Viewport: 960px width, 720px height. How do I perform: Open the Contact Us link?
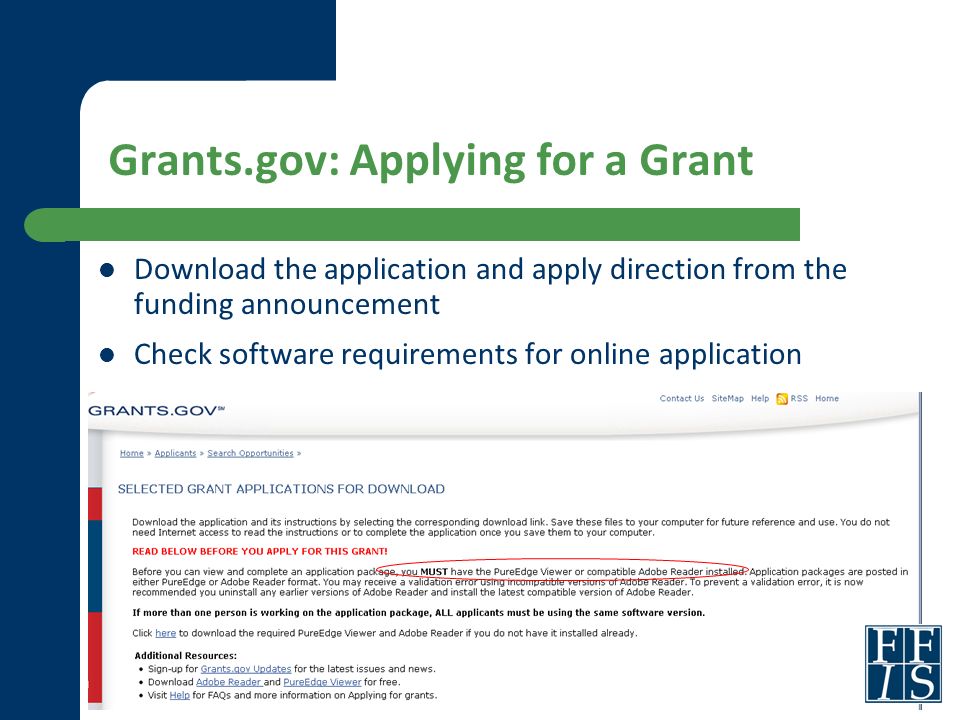[x=681, y=399]
